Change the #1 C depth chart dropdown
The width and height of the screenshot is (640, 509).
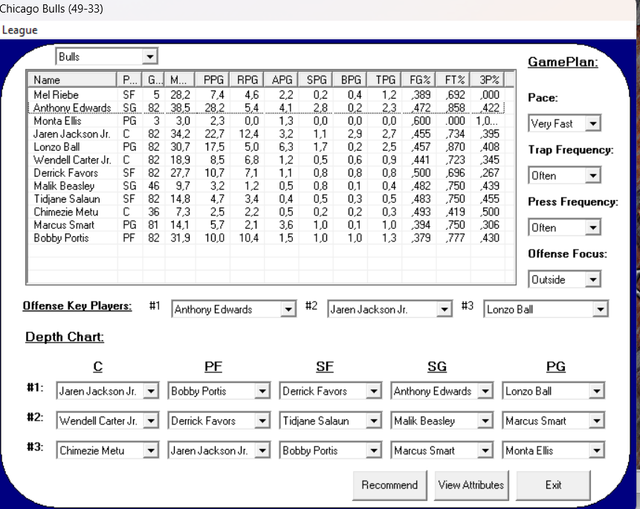coord(107,391)
